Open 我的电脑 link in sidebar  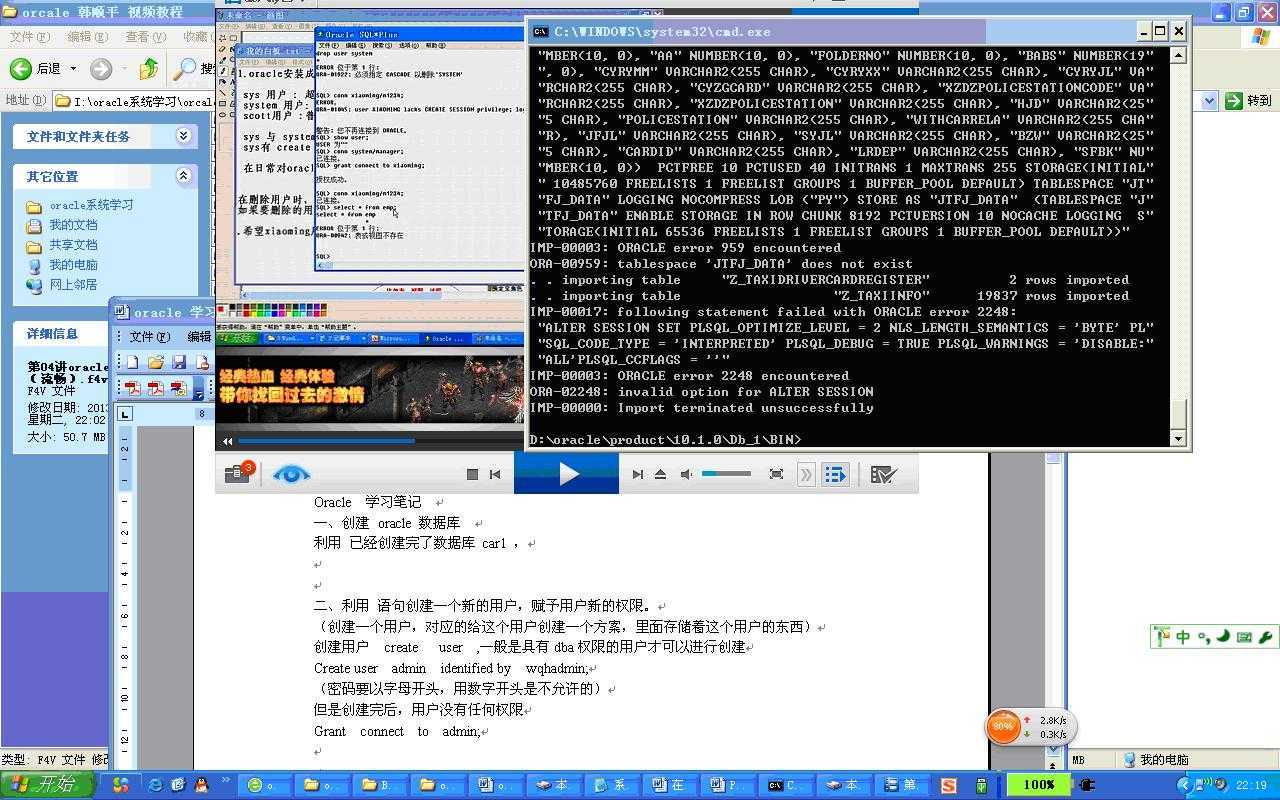pyautogui.click(x=73, y=265)
